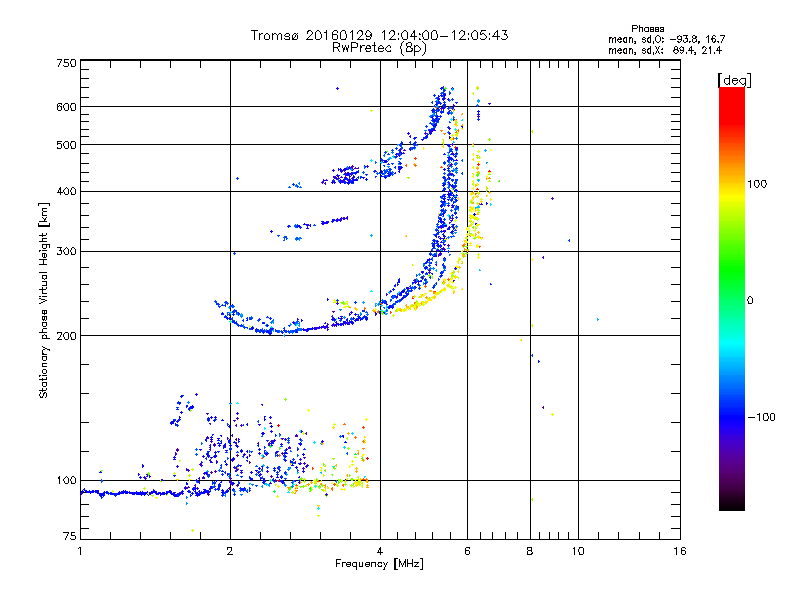Click the "Stationary phase Virtual Height [km]" label
Image resolution: width=800 pixels, height=600 pixels.
[44, 300]
